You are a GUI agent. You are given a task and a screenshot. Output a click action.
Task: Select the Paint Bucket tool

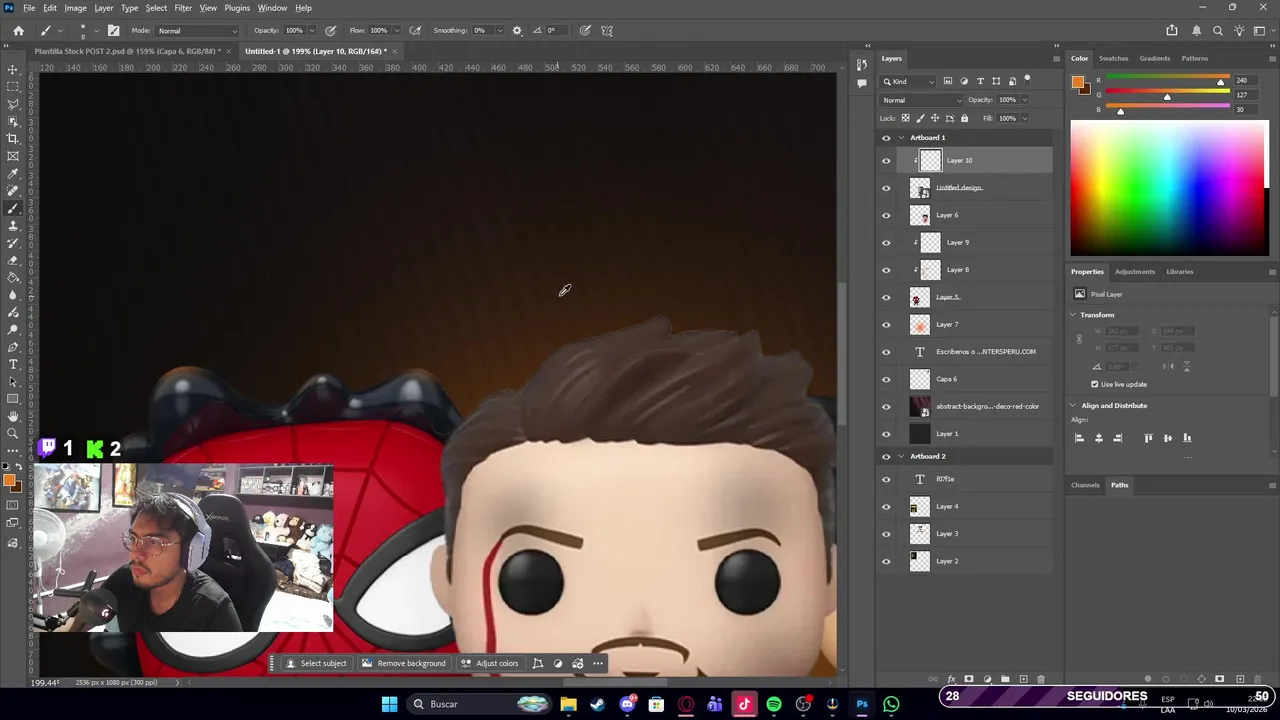coord(13,278)
